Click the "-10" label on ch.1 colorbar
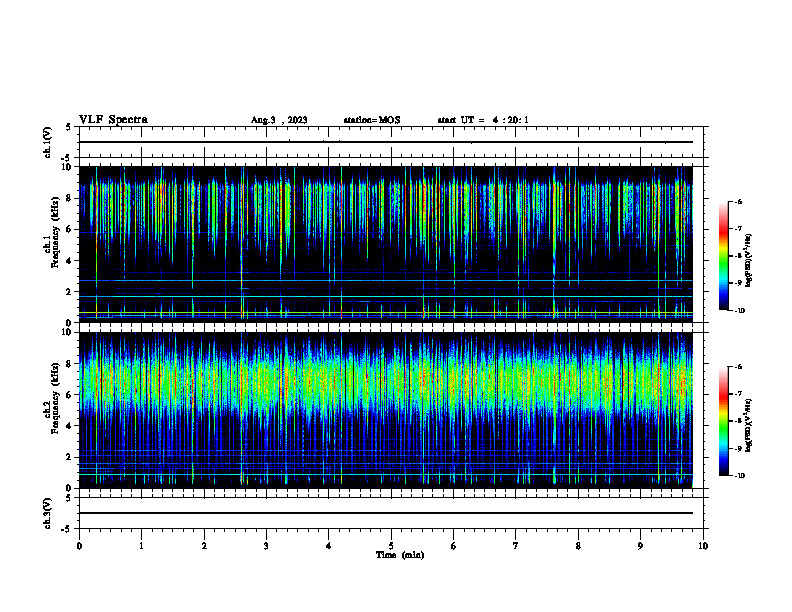This screenshot has width=792, height=612. (739, 311)
